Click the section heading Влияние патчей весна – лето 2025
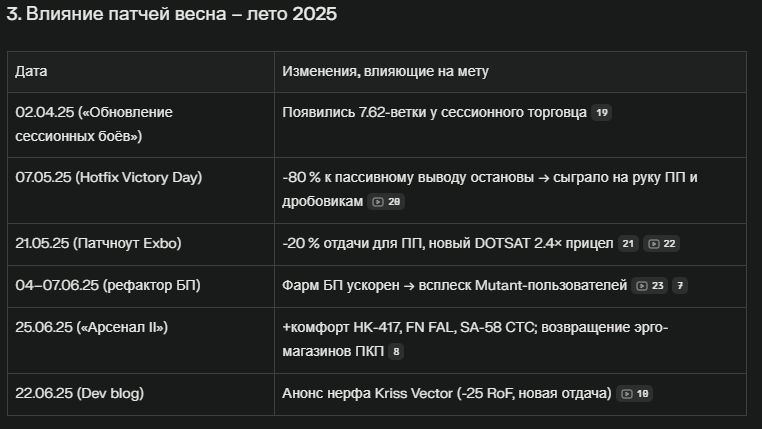Image resolution: width=762 pixels, height=429 pixels. point(172,14)
